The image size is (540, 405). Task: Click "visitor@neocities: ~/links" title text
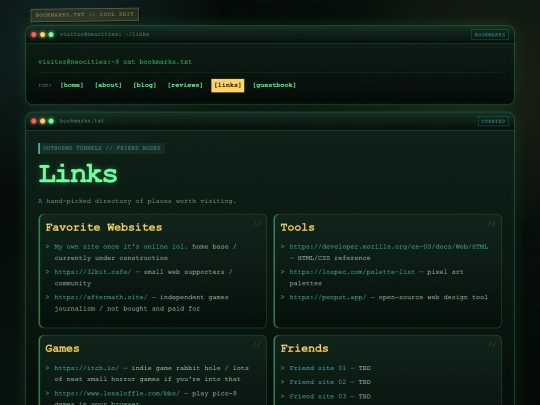[104, 34]
